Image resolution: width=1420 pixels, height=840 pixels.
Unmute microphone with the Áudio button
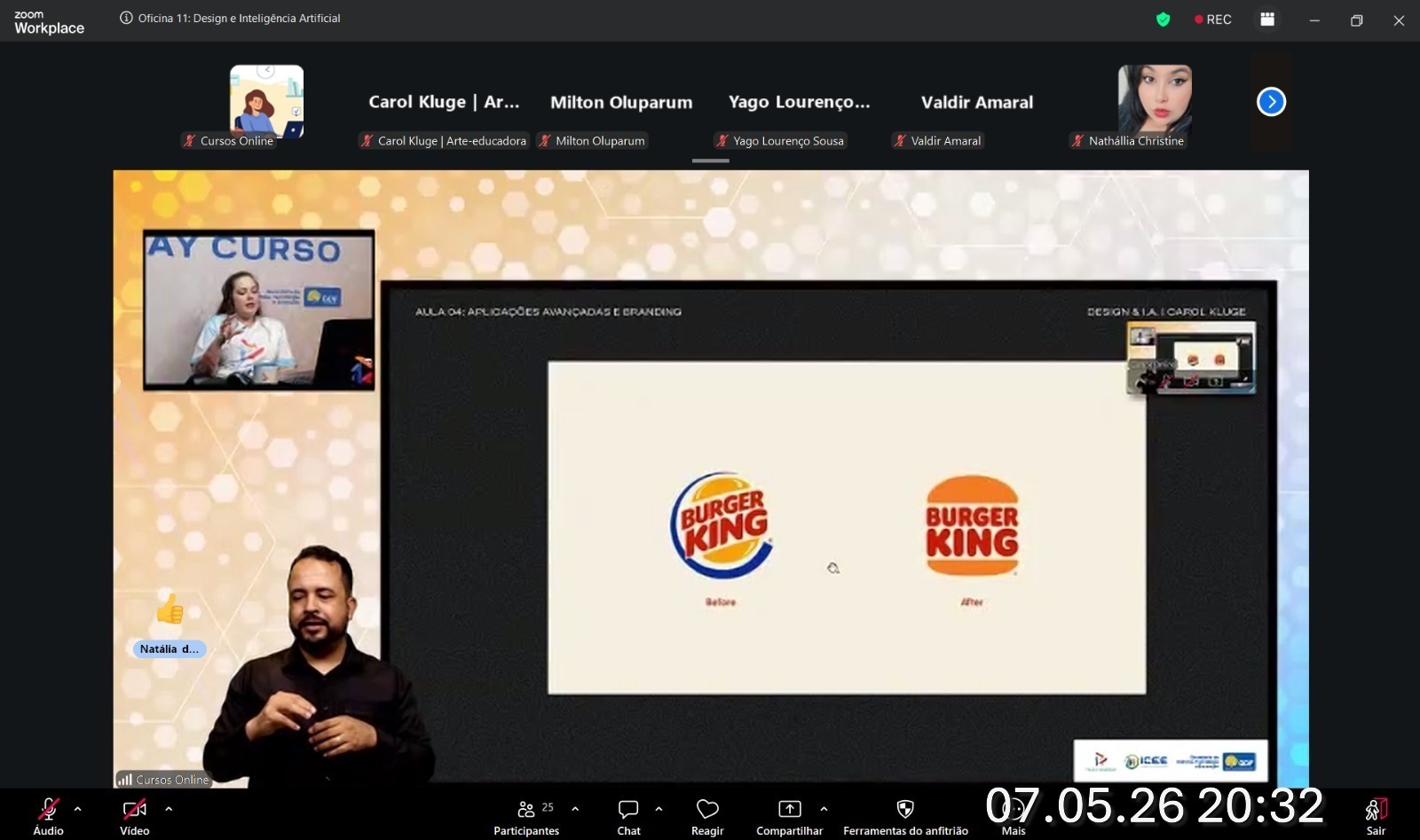pyautogui.click(x=48, y=816)
